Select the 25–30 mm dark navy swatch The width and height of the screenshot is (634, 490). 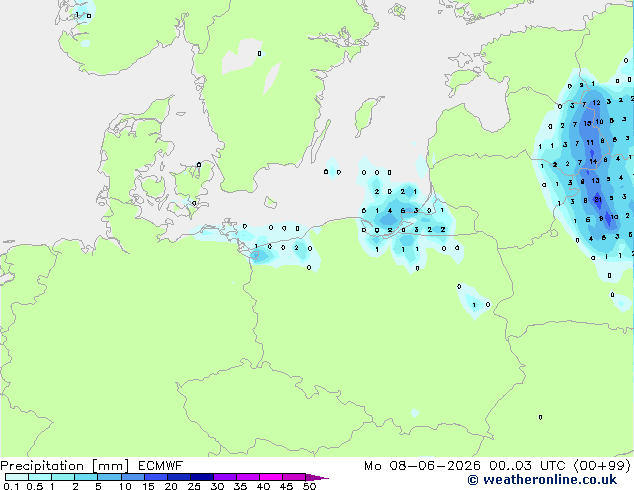click(x=202, y=477)
